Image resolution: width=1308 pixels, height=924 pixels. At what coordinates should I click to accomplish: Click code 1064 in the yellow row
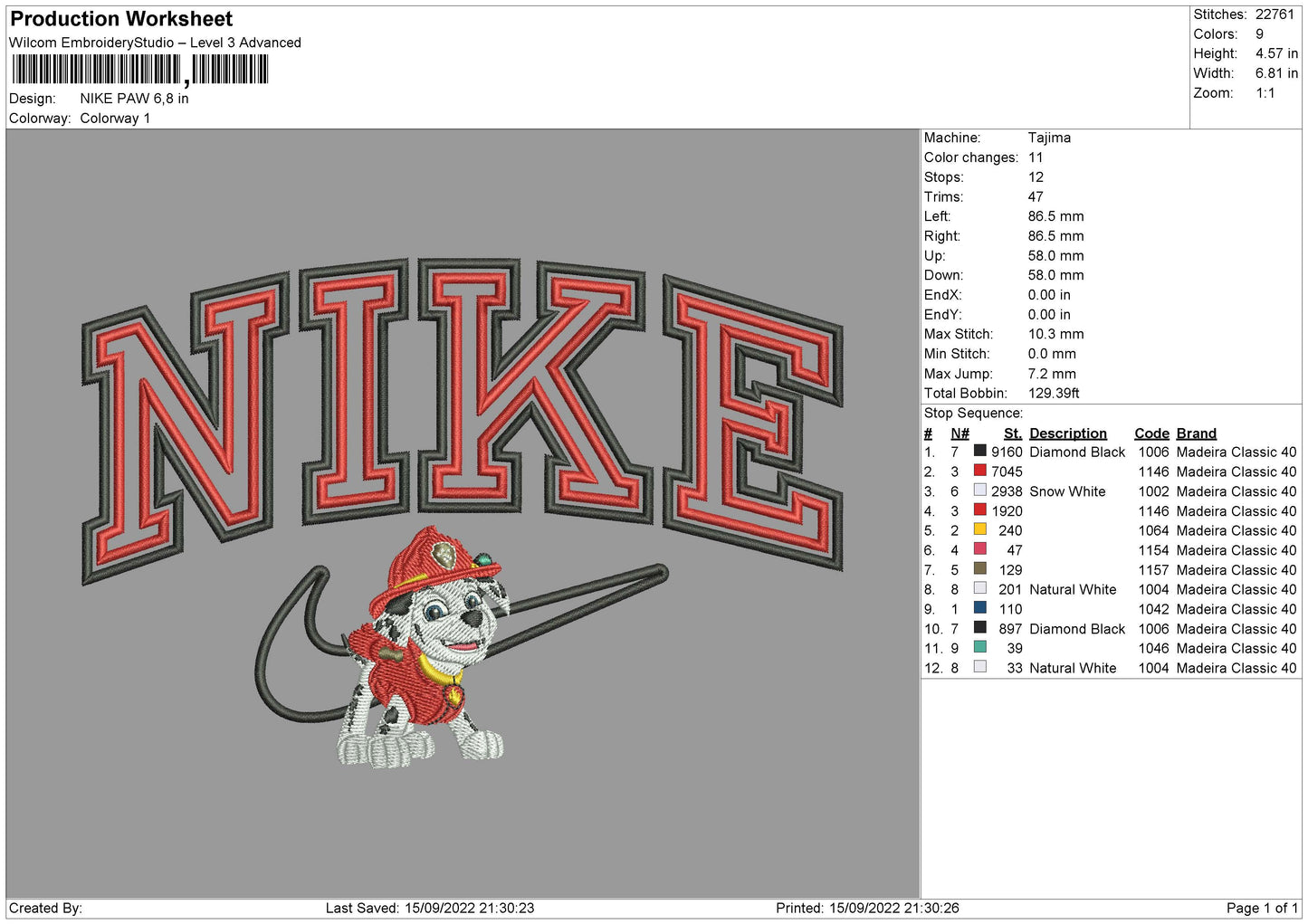pyautogui.click(x=1153, y=530)
